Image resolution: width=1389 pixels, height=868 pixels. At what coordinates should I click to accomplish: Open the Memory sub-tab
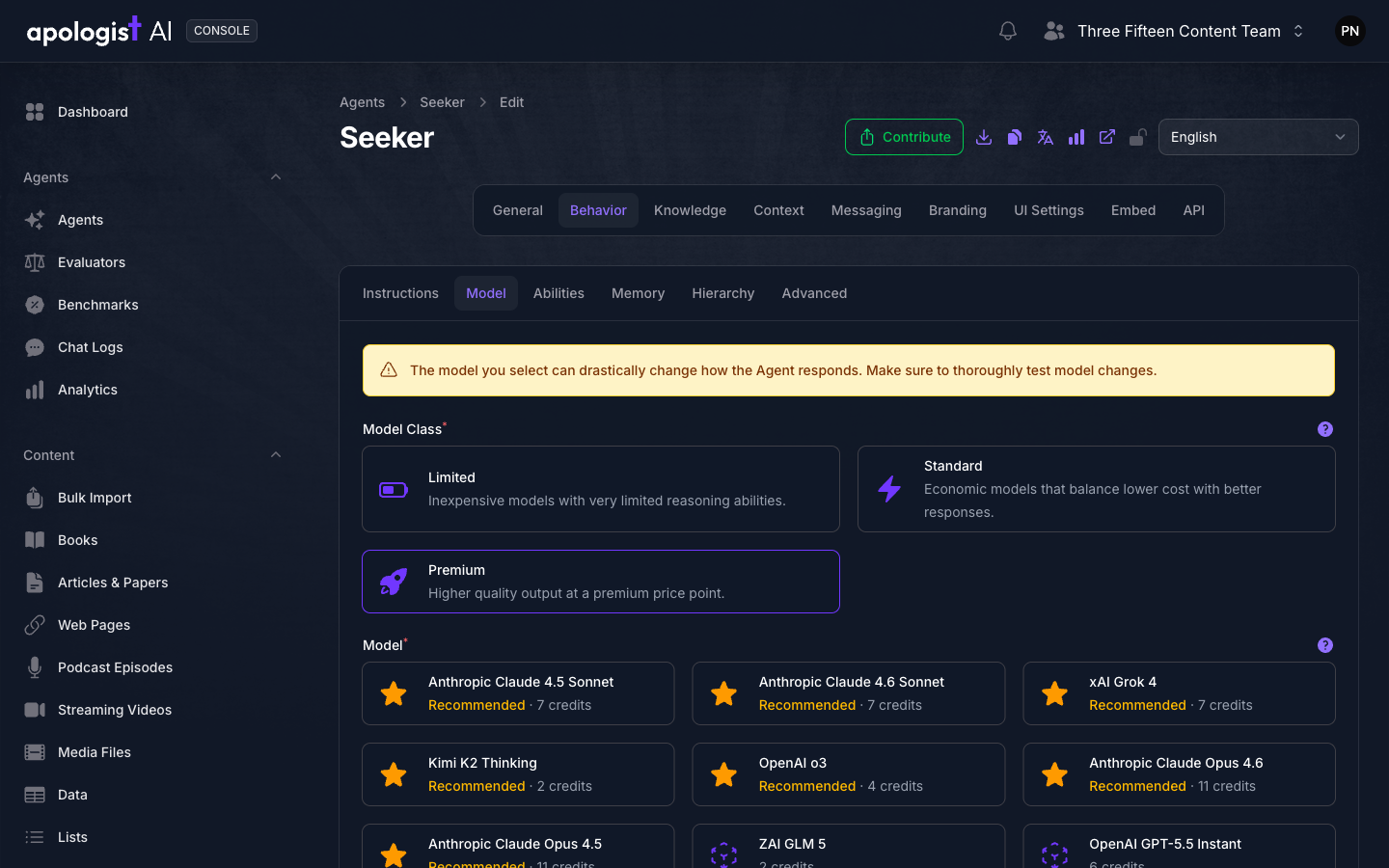(x=638, y=293)
